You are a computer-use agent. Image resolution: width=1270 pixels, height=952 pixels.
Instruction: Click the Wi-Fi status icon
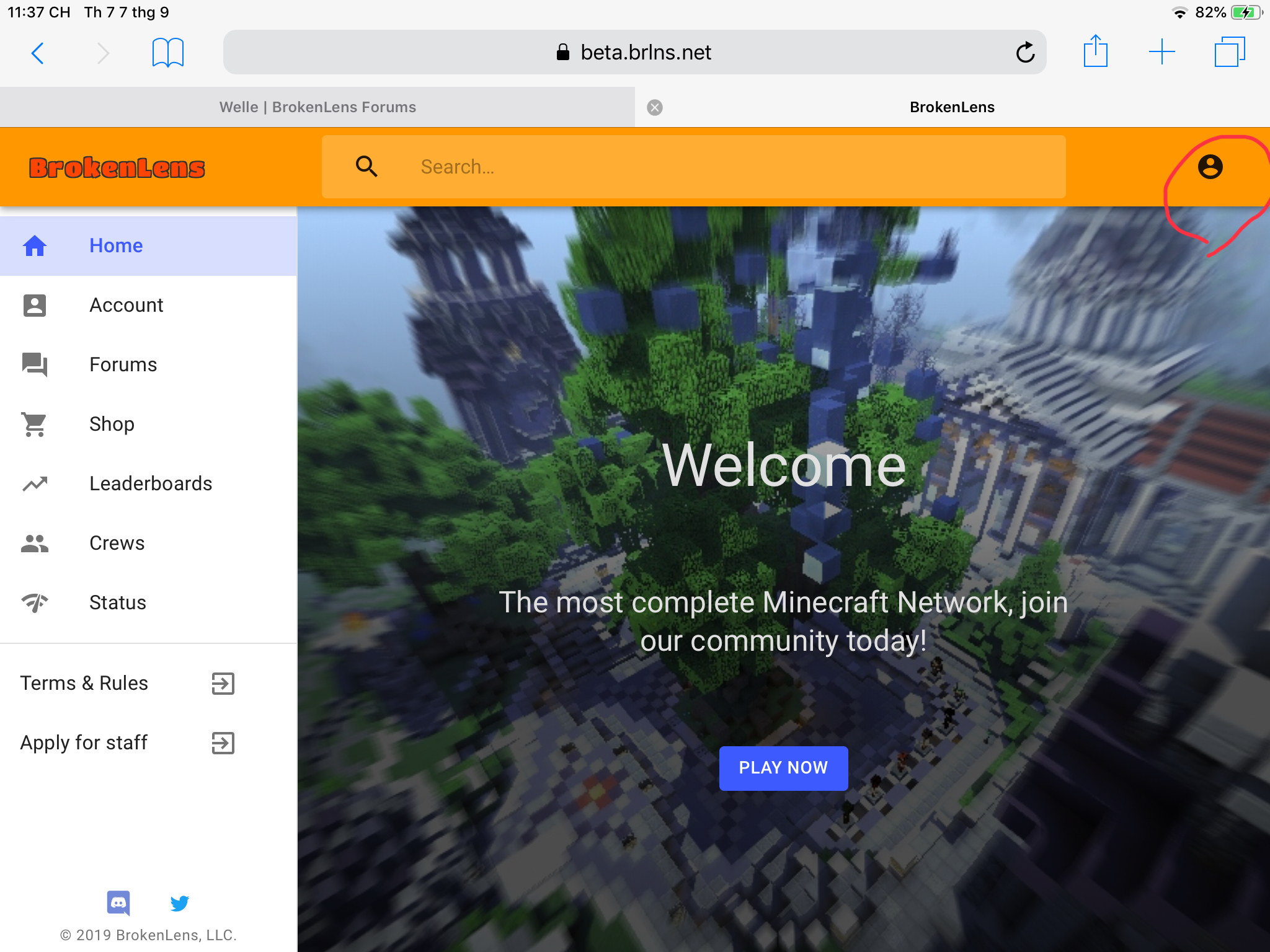[1179, 12]
